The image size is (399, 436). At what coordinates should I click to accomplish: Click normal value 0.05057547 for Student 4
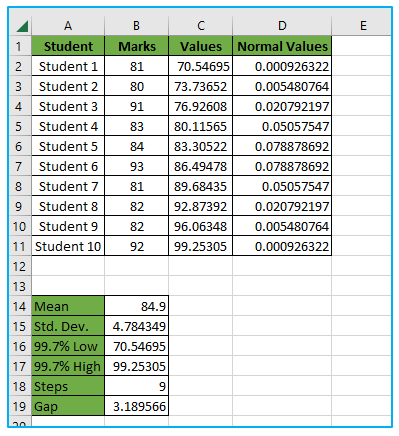click(x=282, y=126)
